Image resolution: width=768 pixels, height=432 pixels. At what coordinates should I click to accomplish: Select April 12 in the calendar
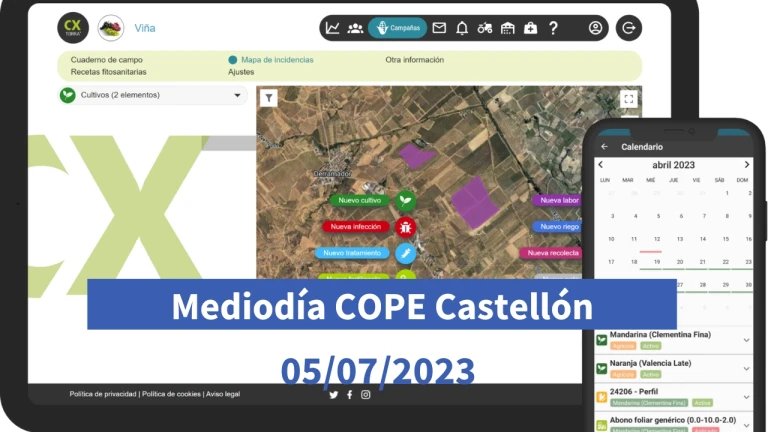pos(656,239)
